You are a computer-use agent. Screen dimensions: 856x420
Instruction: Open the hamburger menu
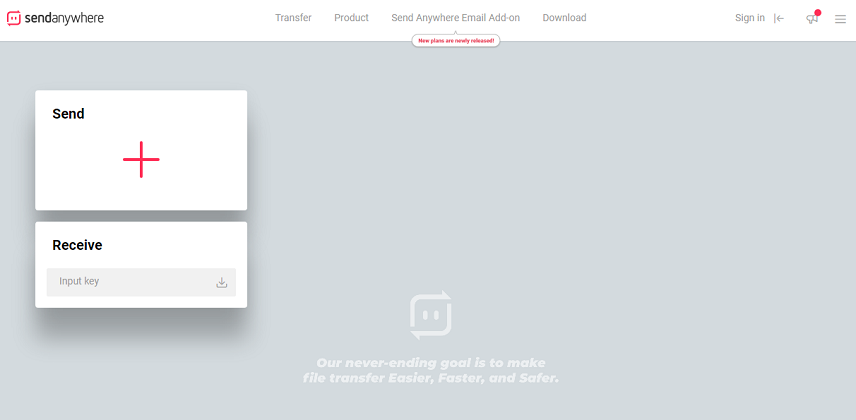point(840,19)
